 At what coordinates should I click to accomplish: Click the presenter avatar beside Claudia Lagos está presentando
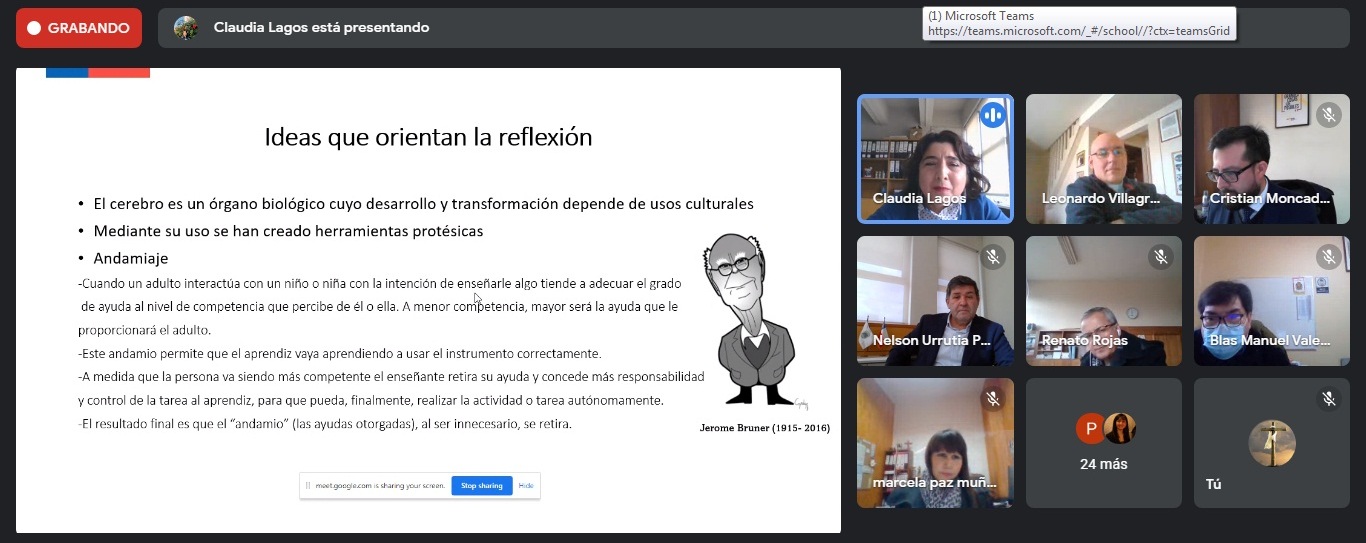coord(186,28)
